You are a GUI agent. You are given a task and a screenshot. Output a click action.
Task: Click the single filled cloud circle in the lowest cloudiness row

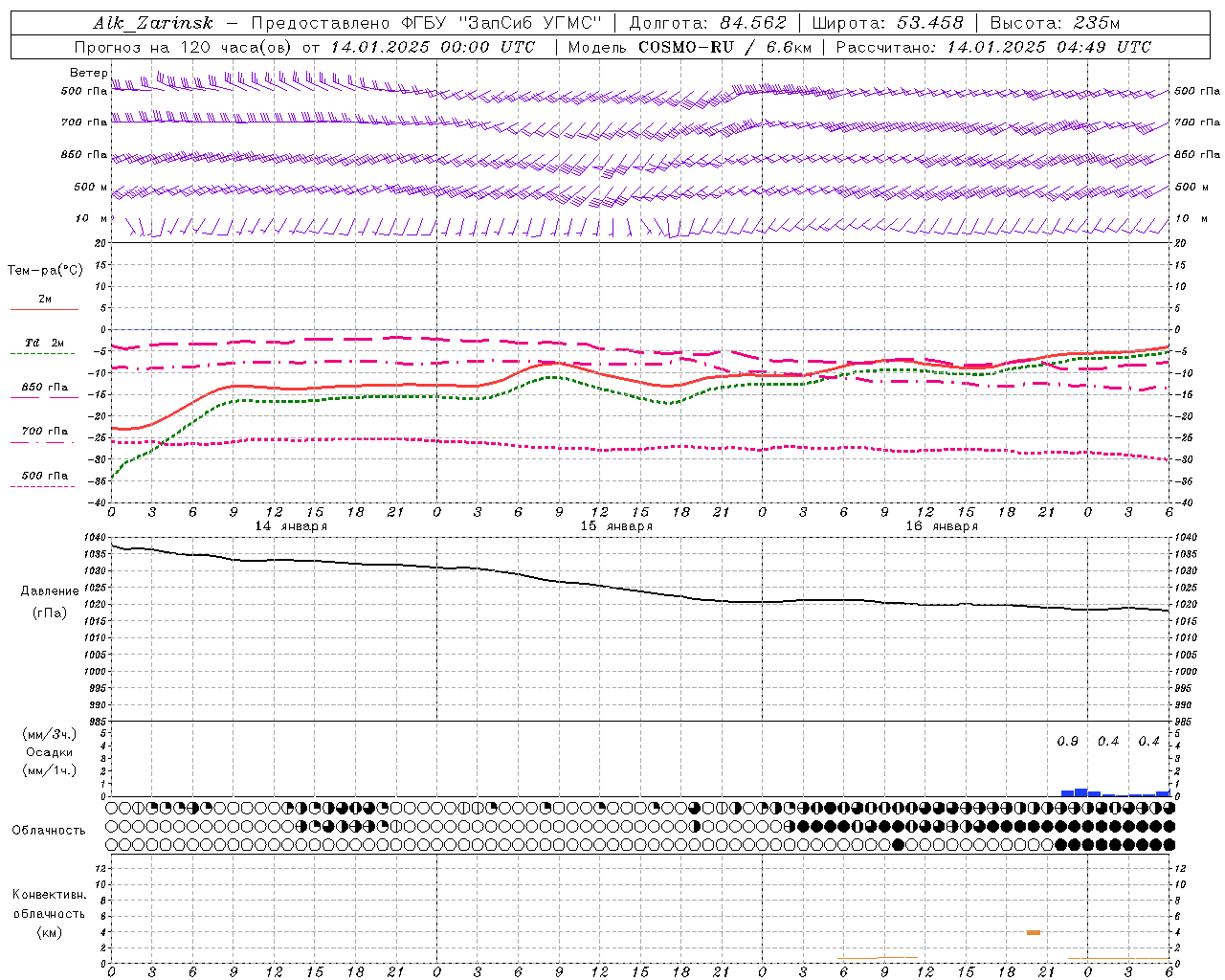898,845
